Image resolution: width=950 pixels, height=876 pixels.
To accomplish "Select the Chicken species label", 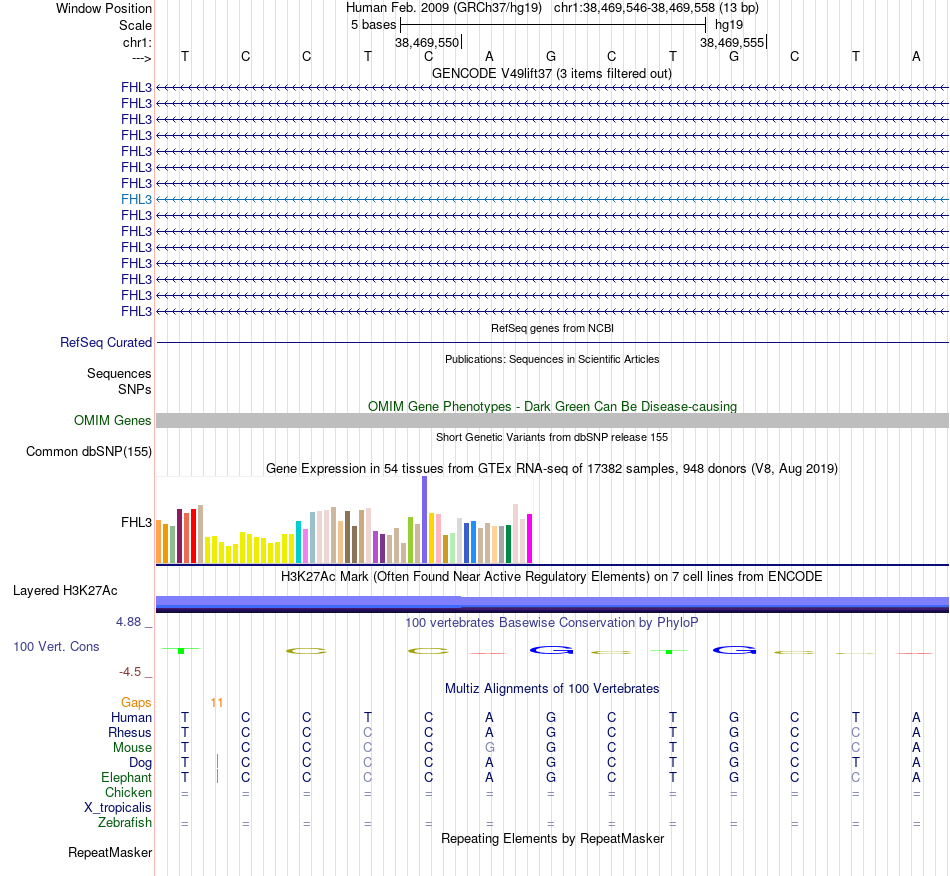I will tap(128, 792).
